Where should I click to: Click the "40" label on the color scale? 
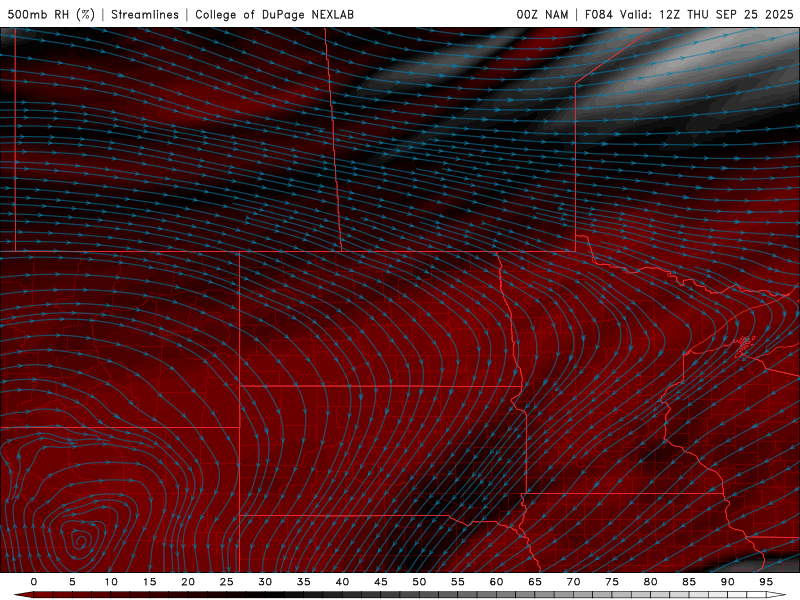click(x=342, y=582)
